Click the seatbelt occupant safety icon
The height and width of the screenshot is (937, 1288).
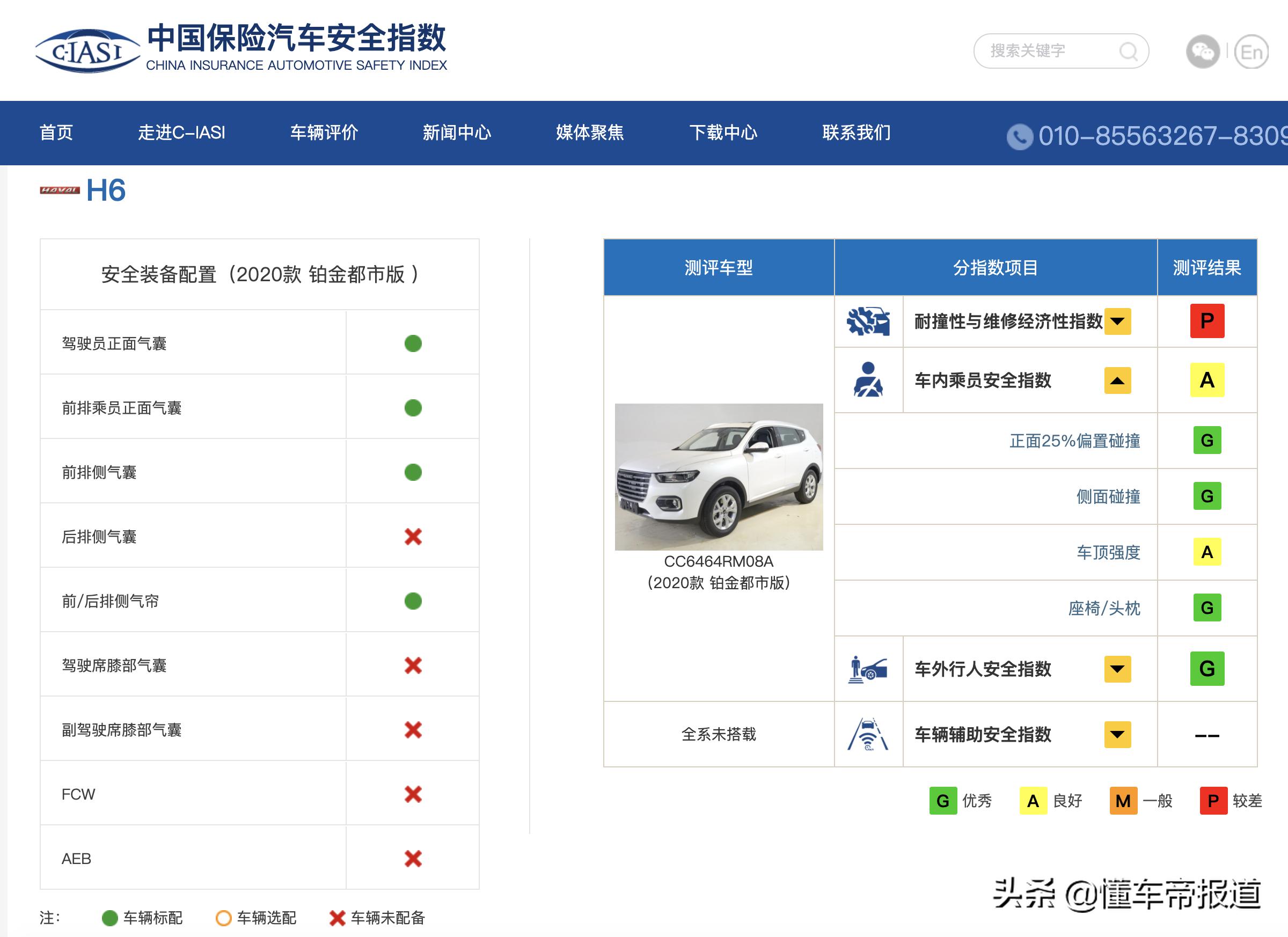click(x=868, y=379)
